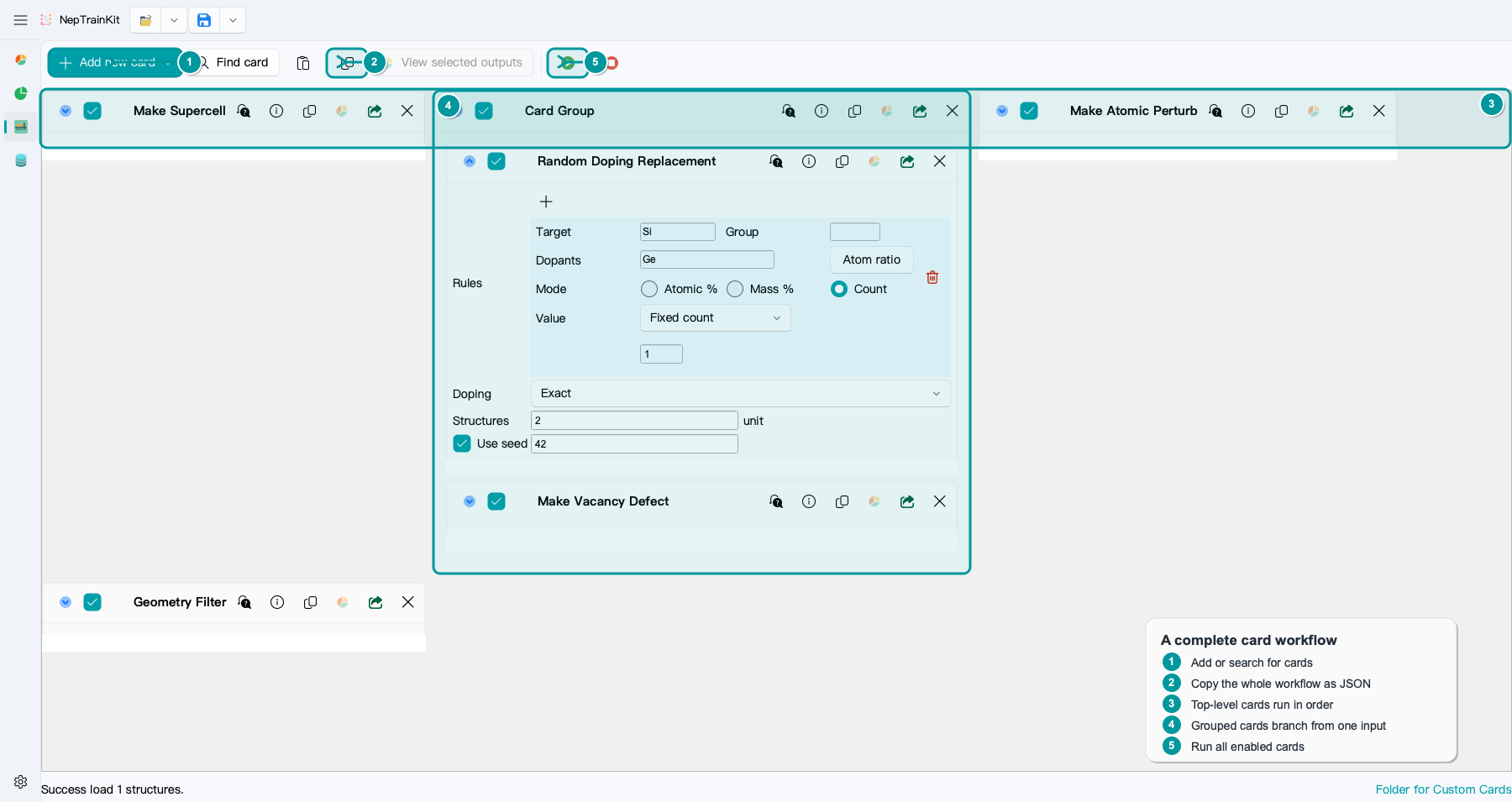Show info for Make Supercell card

[x=276, y=111]
